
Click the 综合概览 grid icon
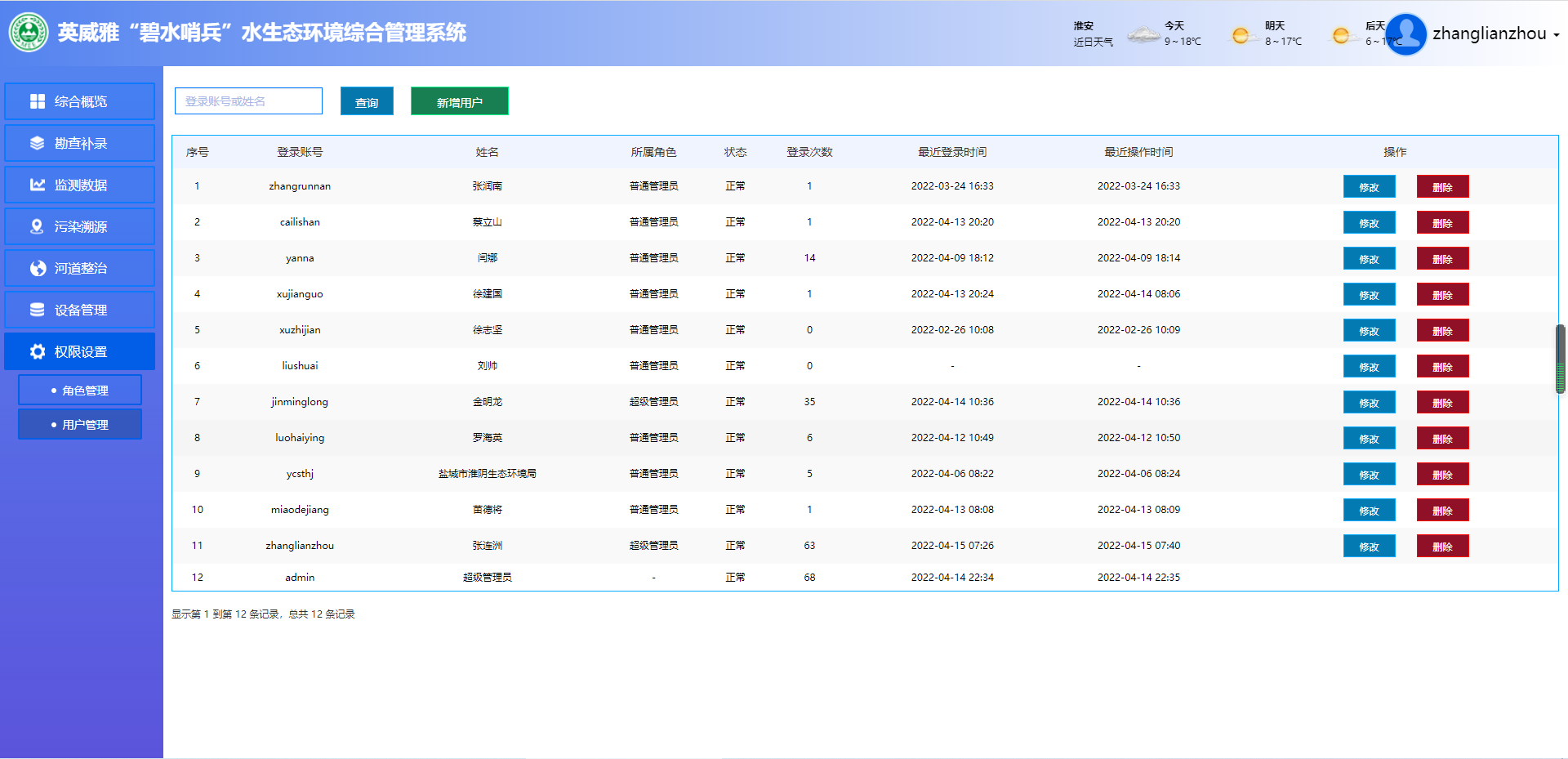[38, 101]
